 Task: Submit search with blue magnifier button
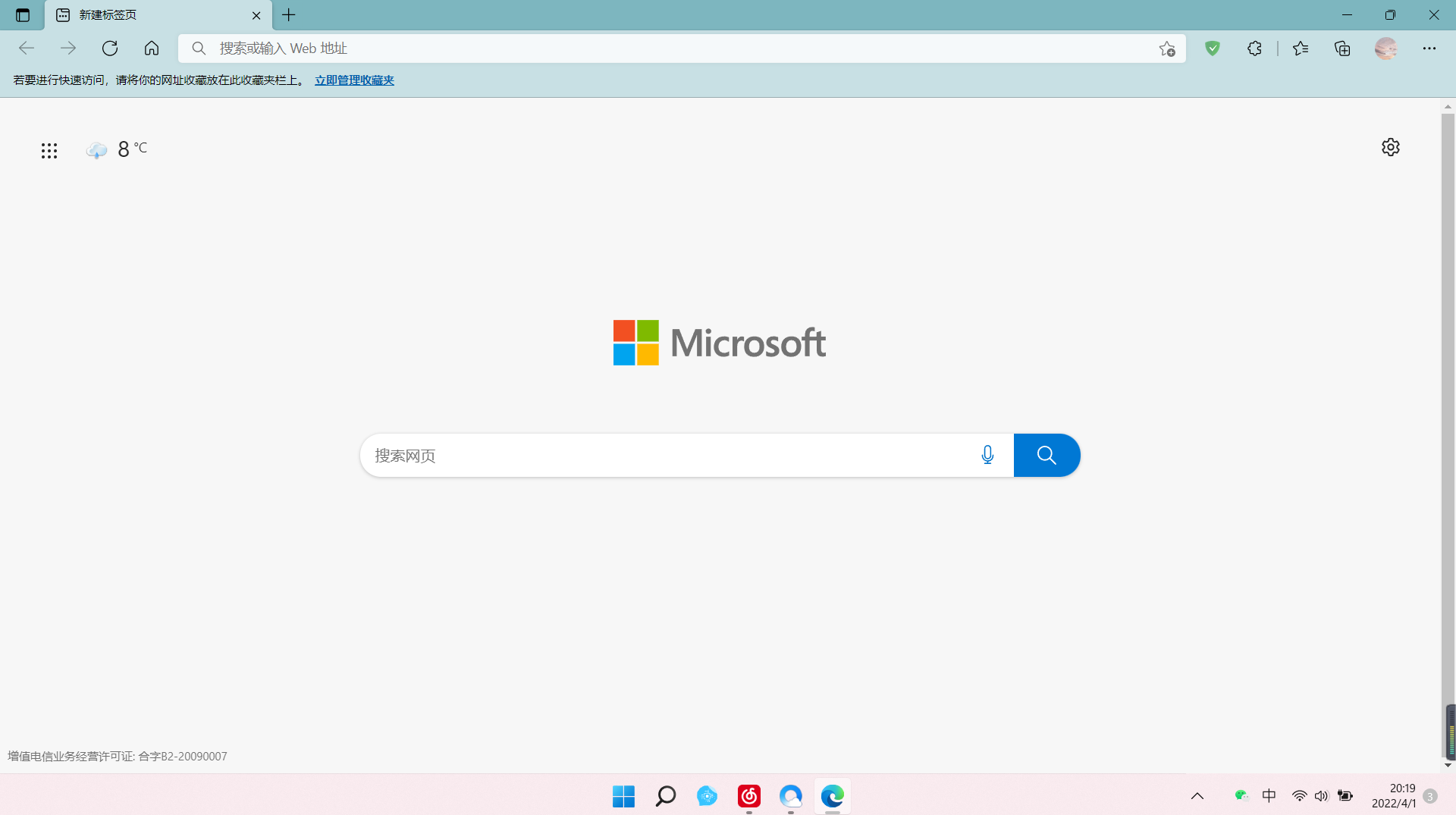tap(1046, 456)
